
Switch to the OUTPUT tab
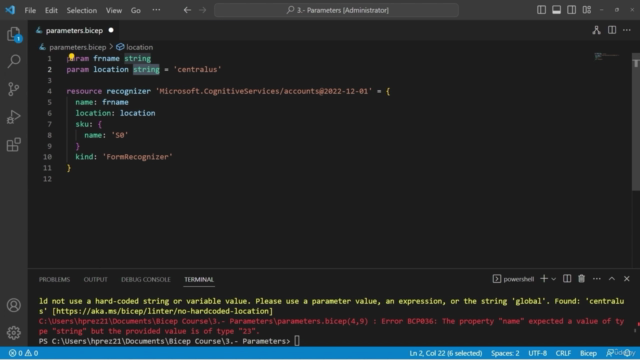point(96,280)
